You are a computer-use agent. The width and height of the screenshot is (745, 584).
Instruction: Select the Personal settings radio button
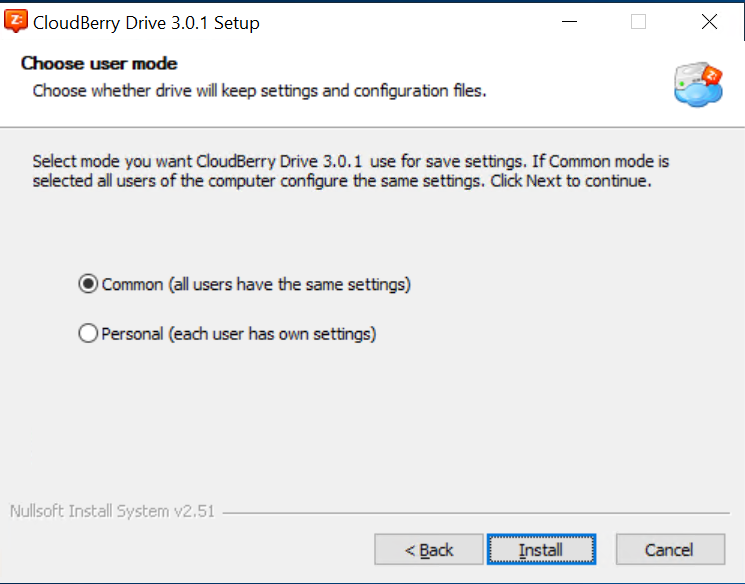(x=88, y=334)
